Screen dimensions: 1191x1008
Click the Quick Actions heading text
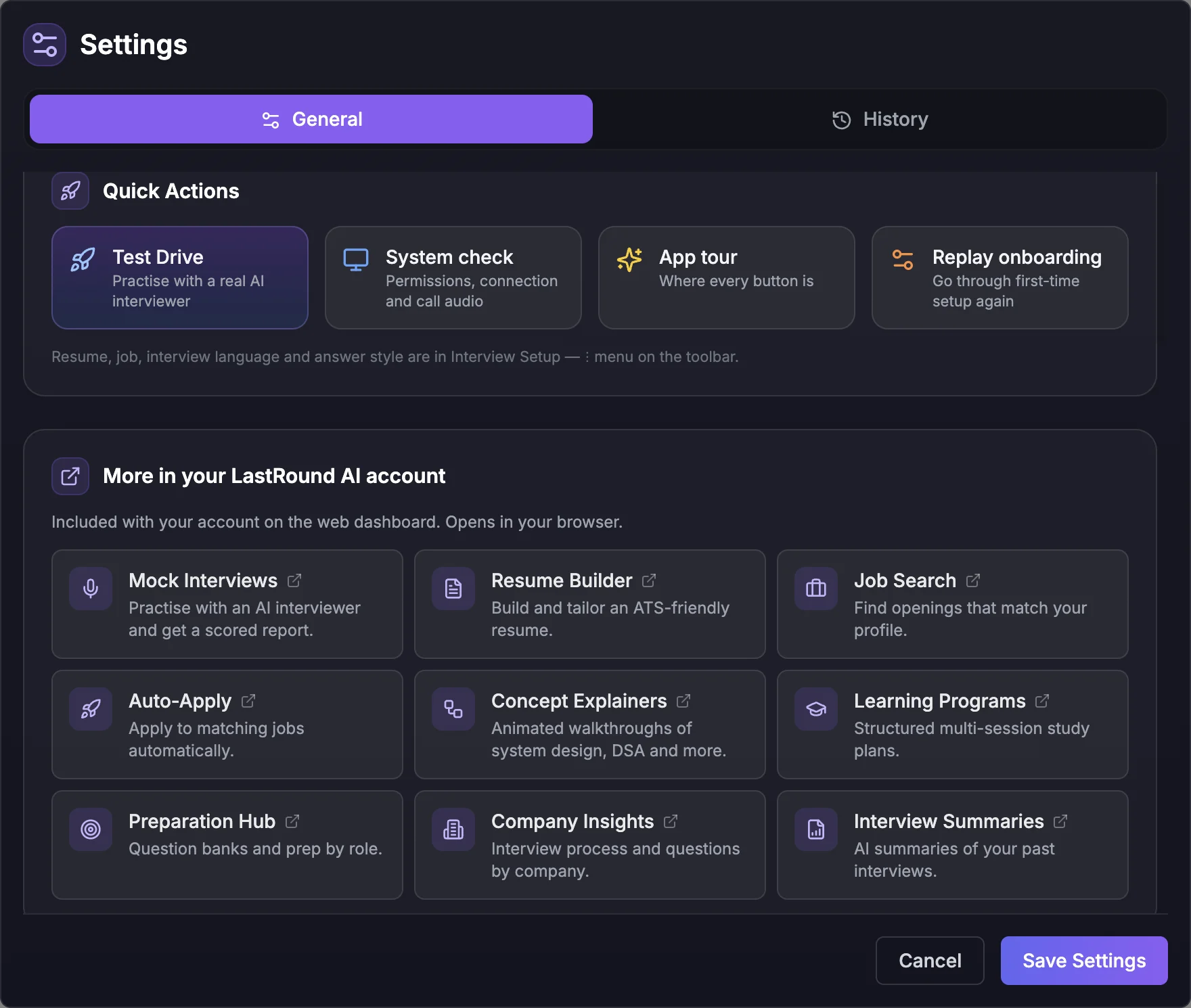[x=171, y=191]
